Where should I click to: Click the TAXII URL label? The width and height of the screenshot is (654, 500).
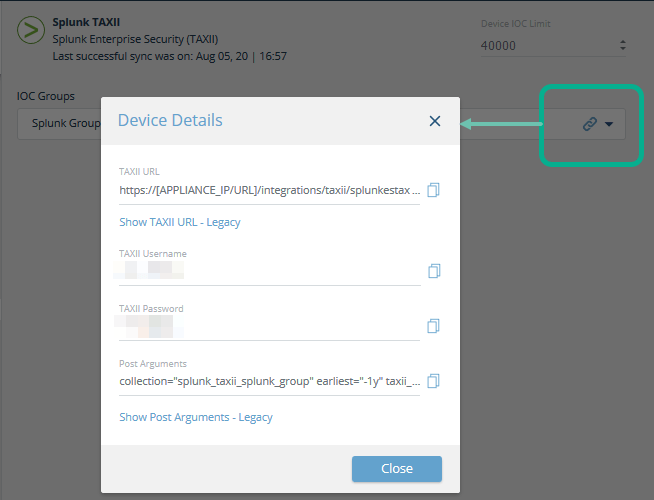click(x=139, y=172)
